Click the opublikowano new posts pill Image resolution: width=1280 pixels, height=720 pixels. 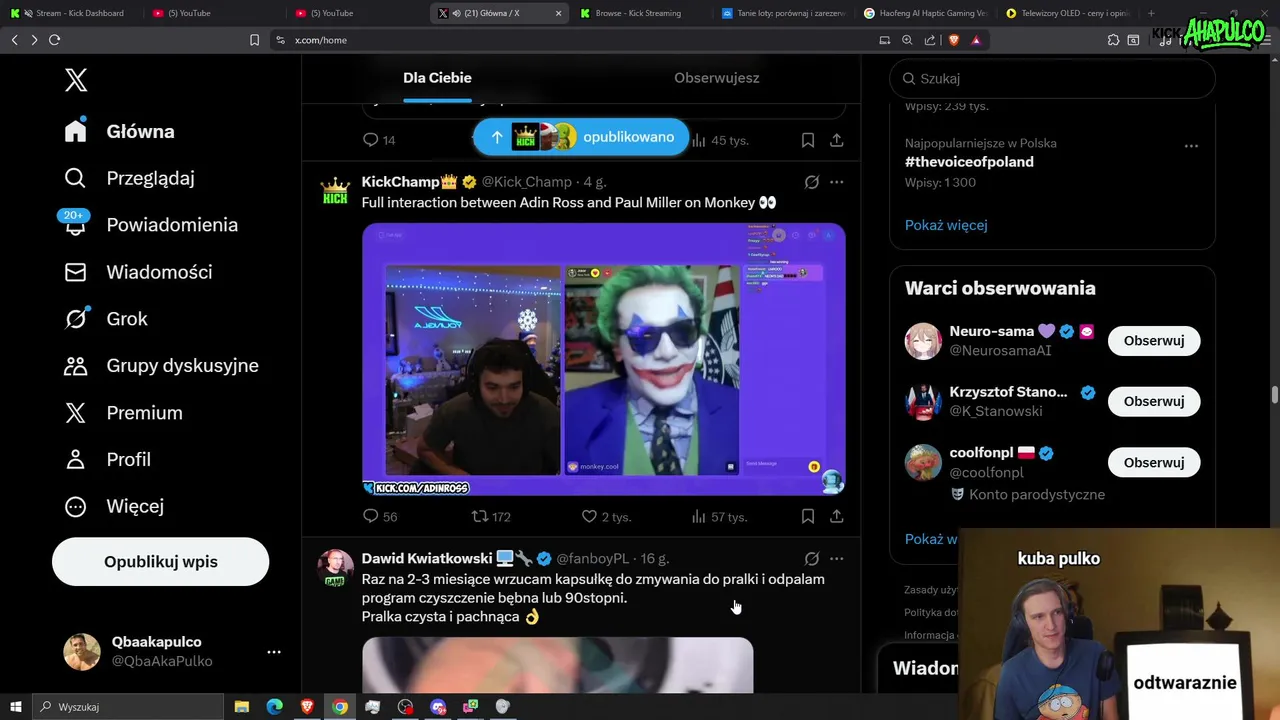tap(581, 137)
